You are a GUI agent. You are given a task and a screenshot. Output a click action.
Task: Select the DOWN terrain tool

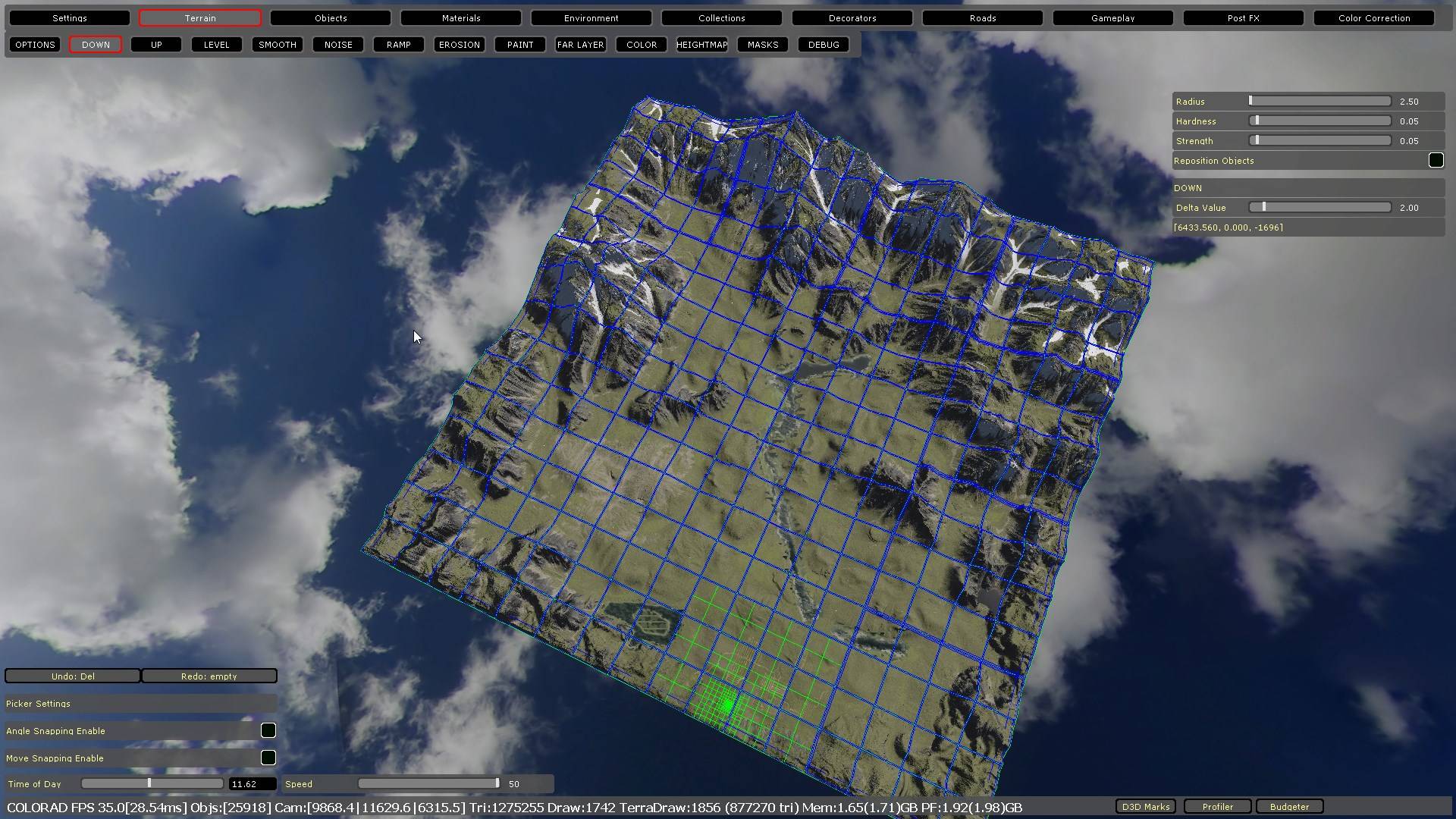pos(96,45)
